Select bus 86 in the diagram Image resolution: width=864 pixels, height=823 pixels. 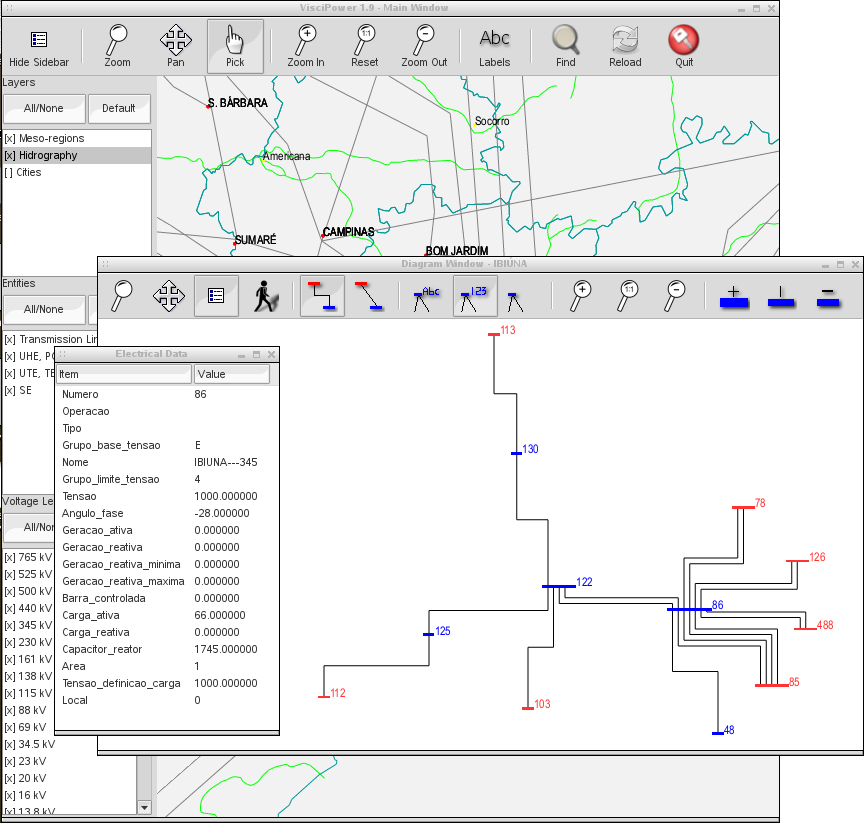point(689,609)
